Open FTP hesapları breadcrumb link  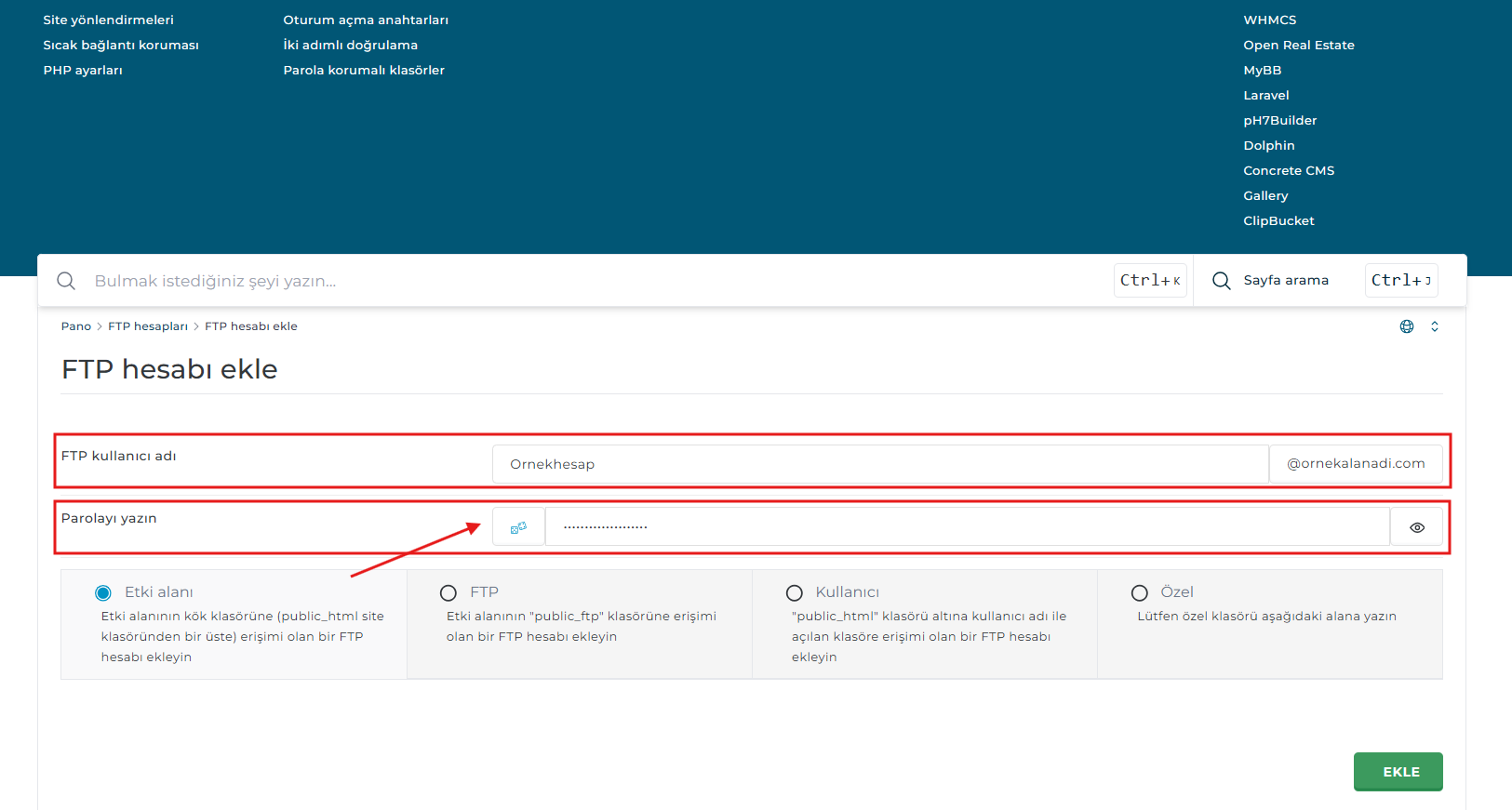coord(148,326)
